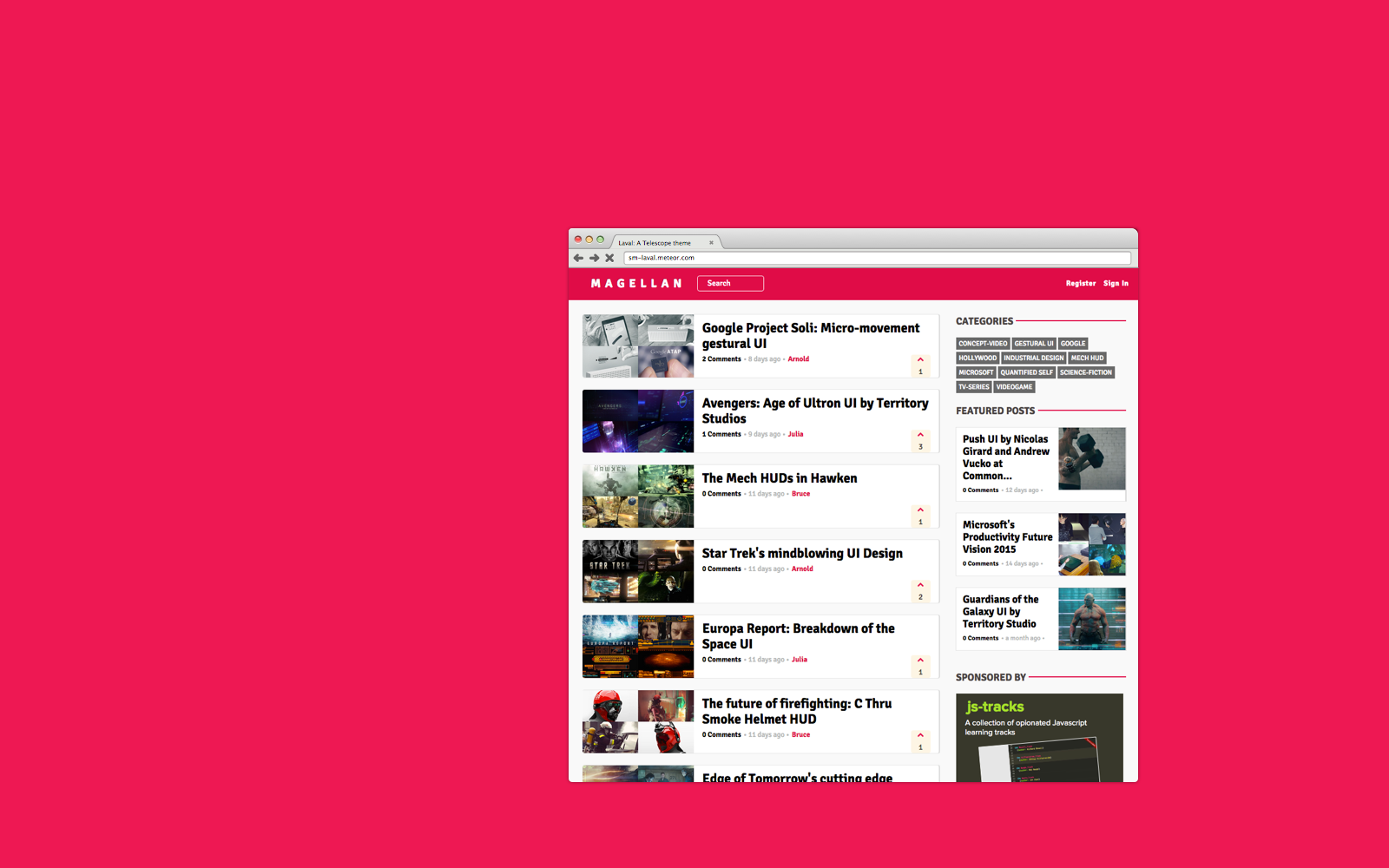The image size is (1389, 868).
Task: Focus the Search input field
Action: pos(730,284)
